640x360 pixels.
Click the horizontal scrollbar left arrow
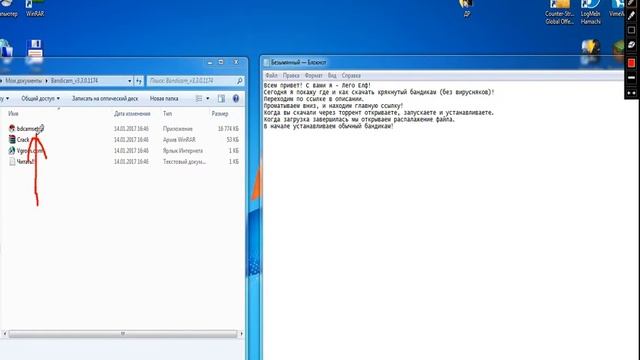point(4,334)
